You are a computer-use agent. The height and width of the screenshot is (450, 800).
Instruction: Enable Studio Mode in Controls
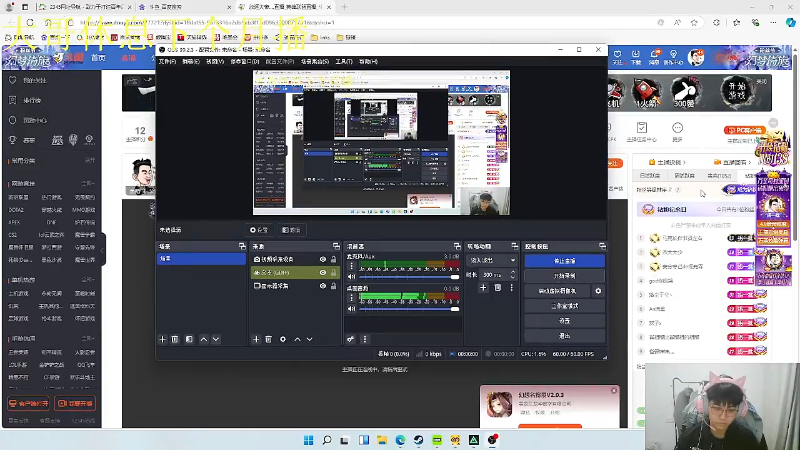(564, 306)
